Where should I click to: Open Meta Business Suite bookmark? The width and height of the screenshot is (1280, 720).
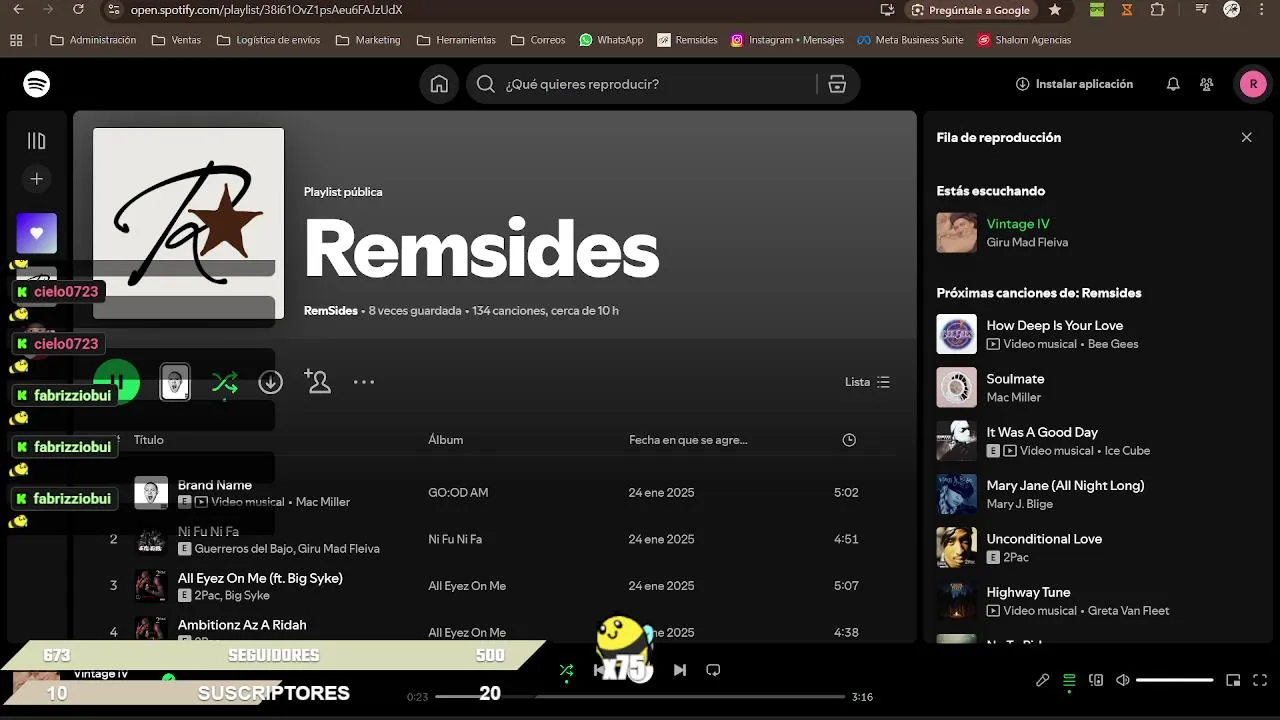pos(911,40)
